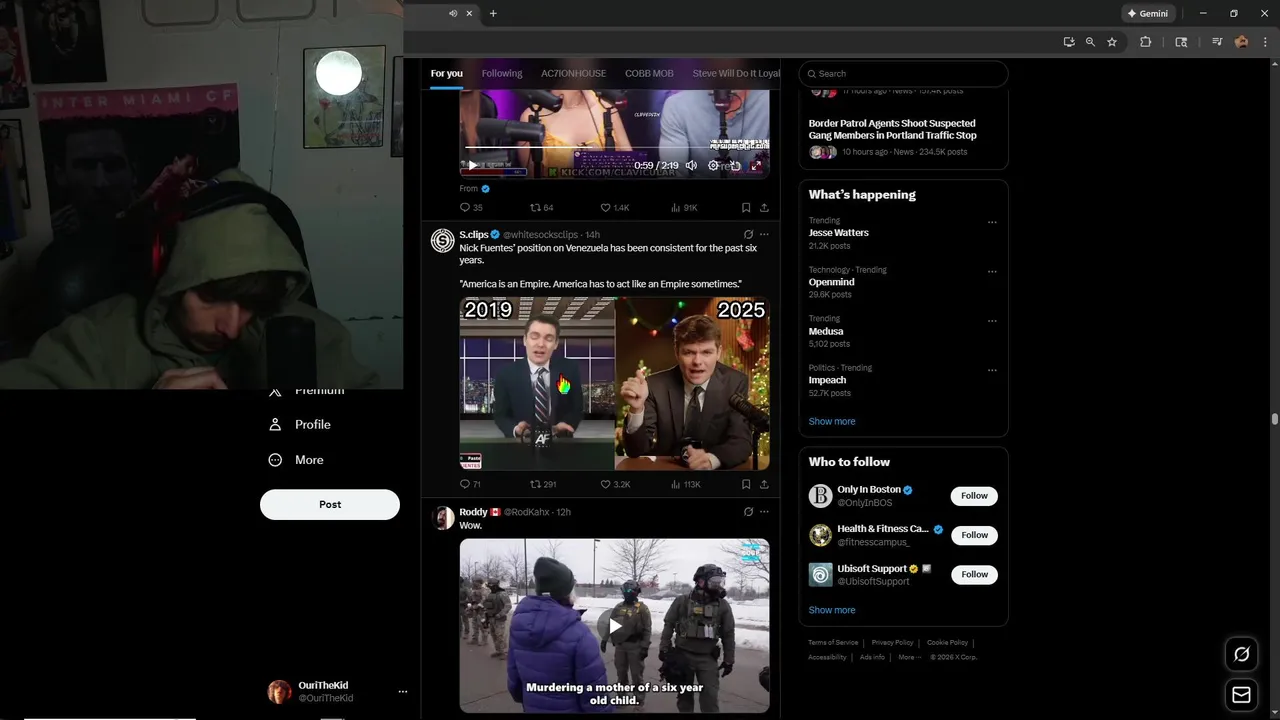The width and height of the screenshot is (1280, 720).
Task: Open the Jesse Watters trending topic
Action: [x=838, y=232]
